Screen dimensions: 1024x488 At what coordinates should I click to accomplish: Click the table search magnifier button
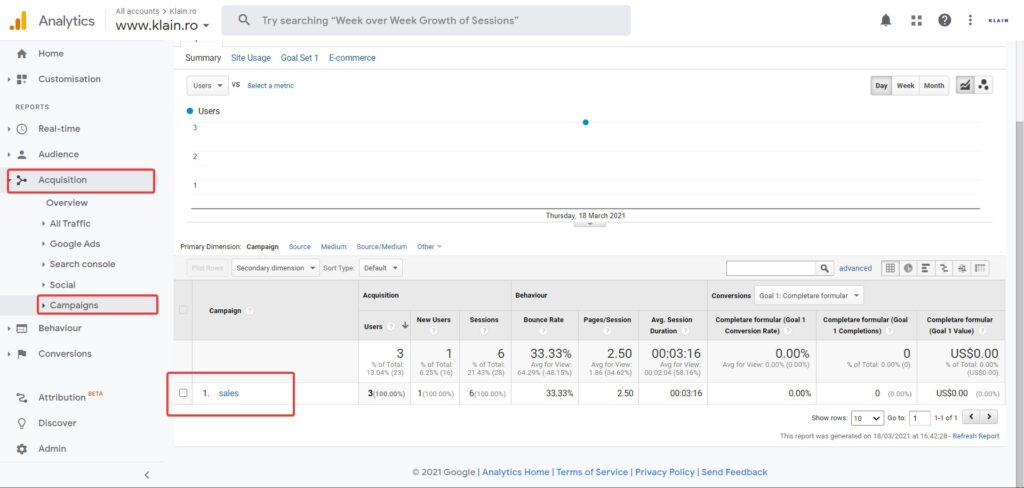[x=825, y=268]
